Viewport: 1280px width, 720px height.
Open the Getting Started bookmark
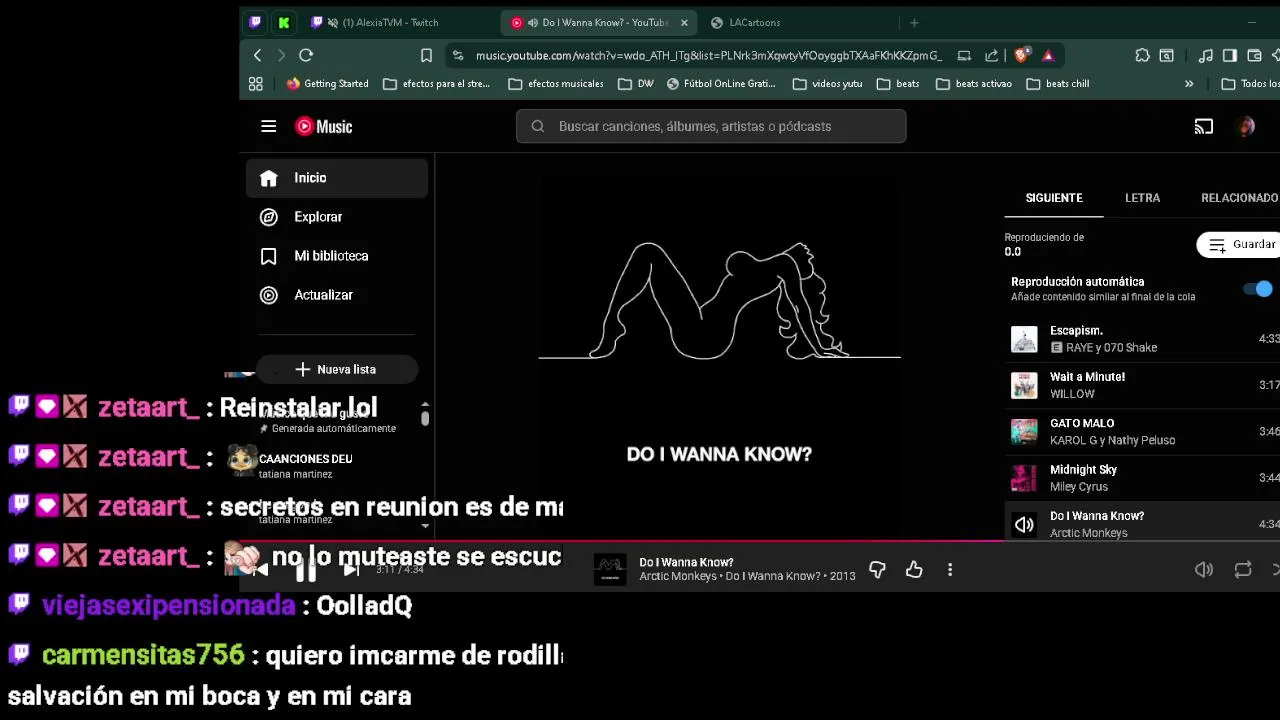(327, 84)
